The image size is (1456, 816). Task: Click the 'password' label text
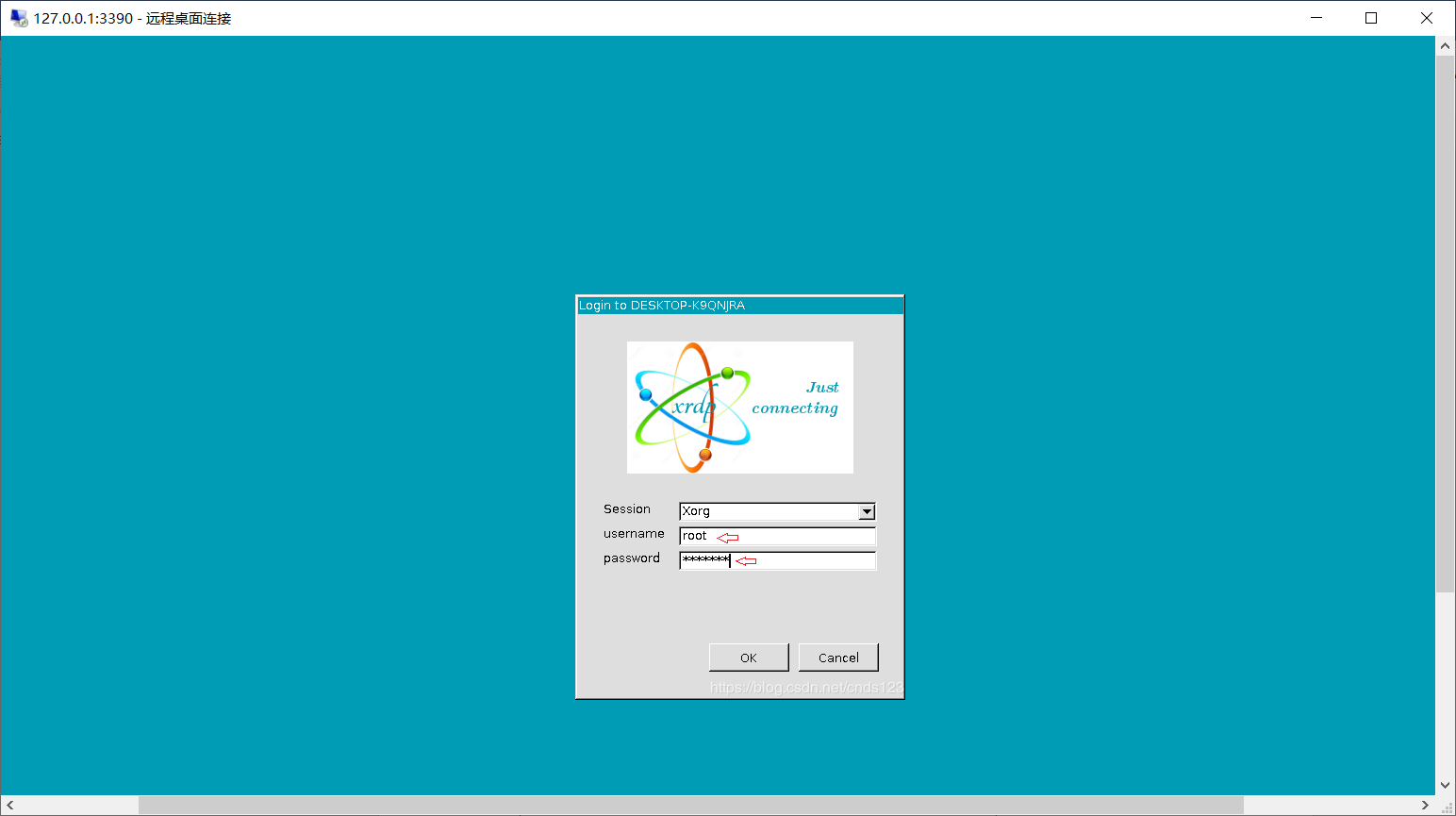coord(632,558)
